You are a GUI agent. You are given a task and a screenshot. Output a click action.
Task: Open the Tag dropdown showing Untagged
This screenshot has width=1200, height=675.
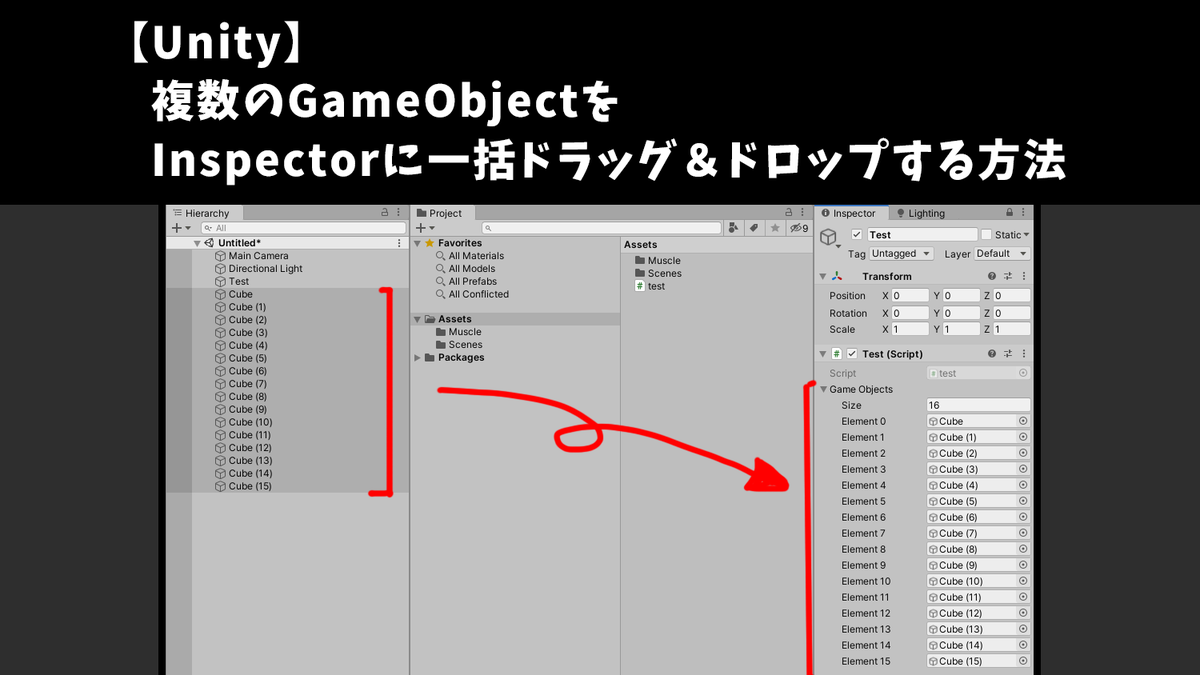coord(899,253)
